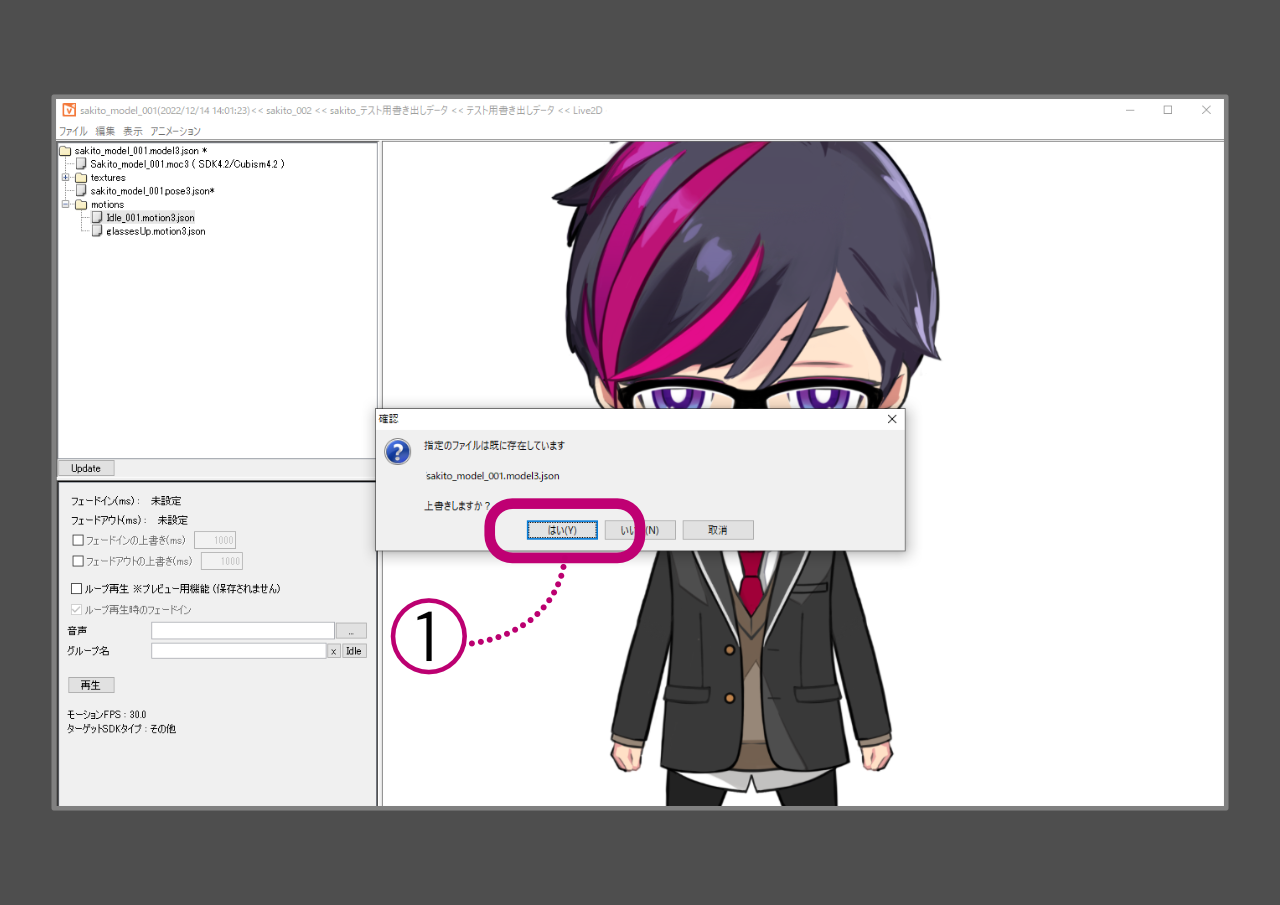This screenshot has width=1280, height=905.
Task: Click the 指定のファイルは既に存在しています message
Action: pyautogui.click(x=494, y=445)
